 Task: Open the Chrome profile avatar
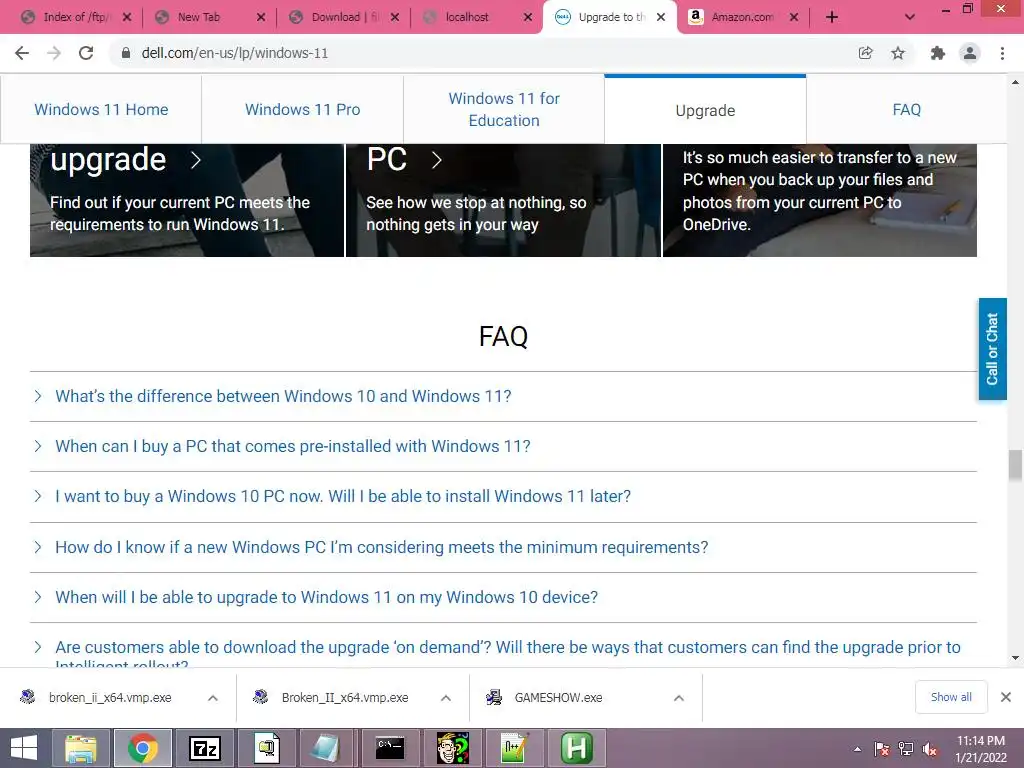[x=970, y=53]
